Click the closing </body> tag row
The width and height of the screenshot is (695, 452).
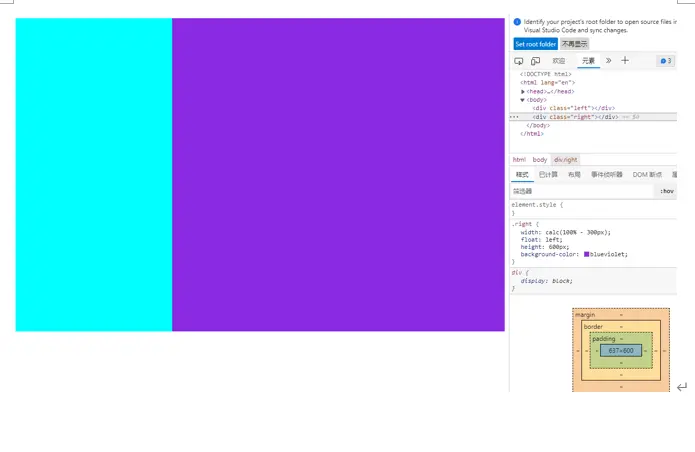pyautogui.click(x=539, y=125)
